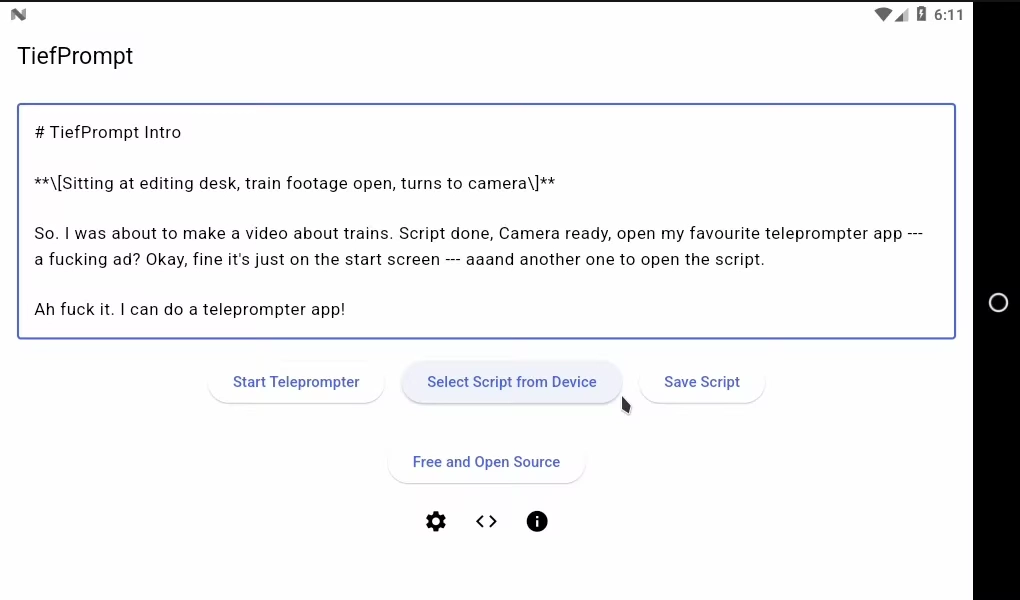1020x600 pixels.
Task: Click the '# TiefPrompt Intro' heading line
Action: 108,132
